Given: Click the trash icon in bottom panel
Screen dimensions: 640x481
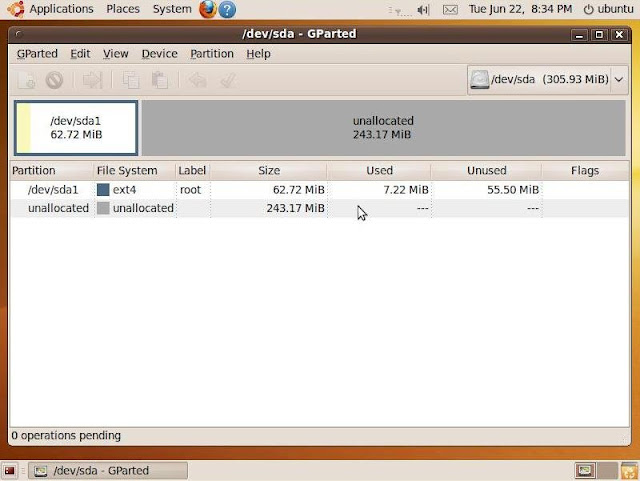Looking at the screenshot, I should (x=629, y=471).
